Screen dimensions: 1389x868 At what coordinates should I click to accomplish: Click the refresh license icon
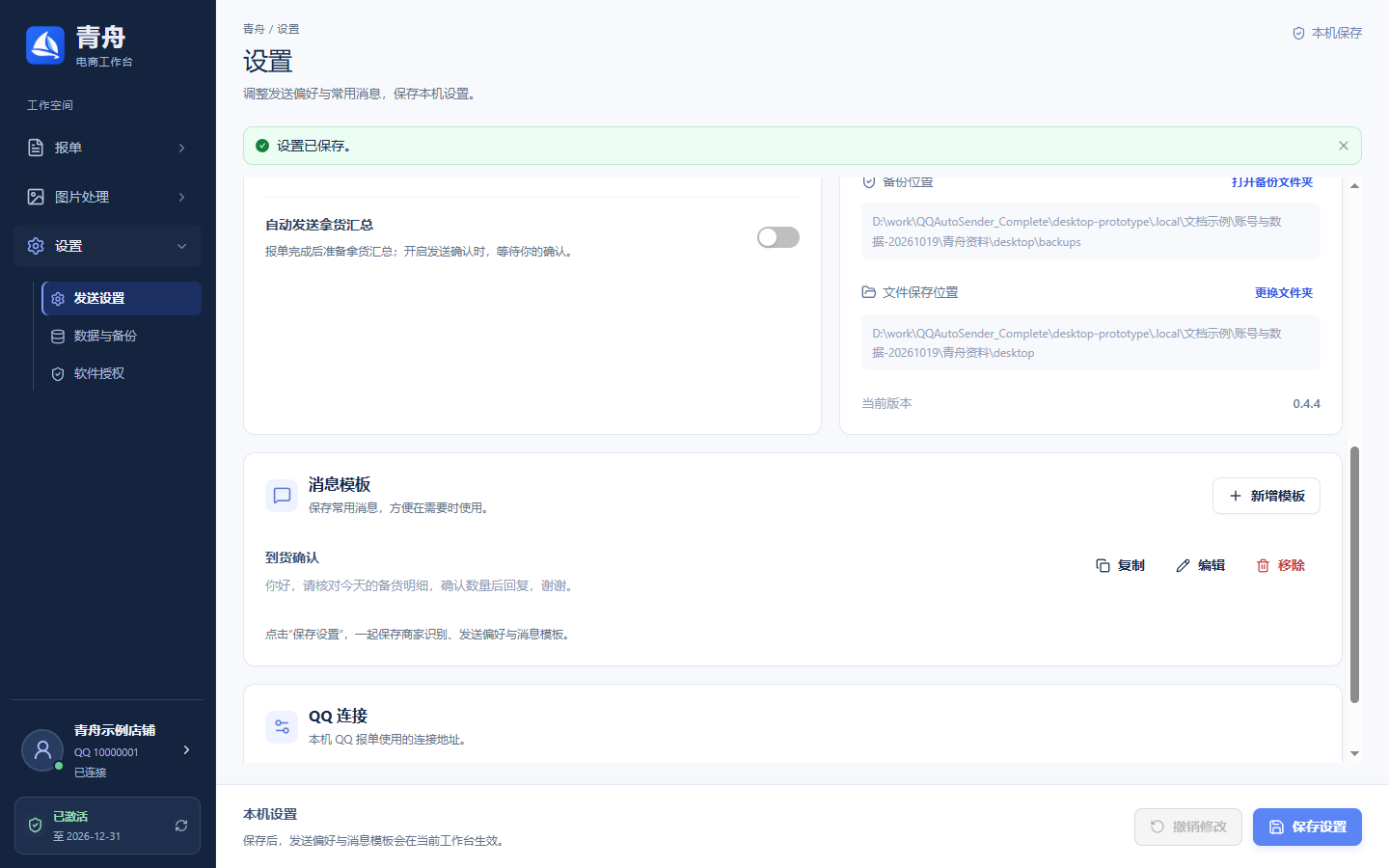[181, 826]
